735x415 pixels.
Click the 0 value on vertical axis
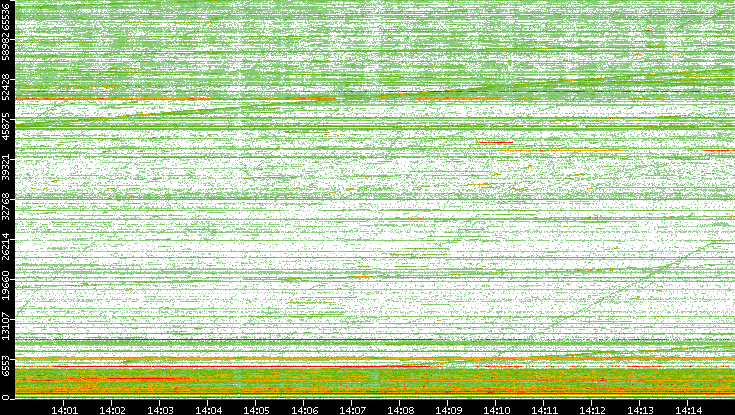(5, 398)
